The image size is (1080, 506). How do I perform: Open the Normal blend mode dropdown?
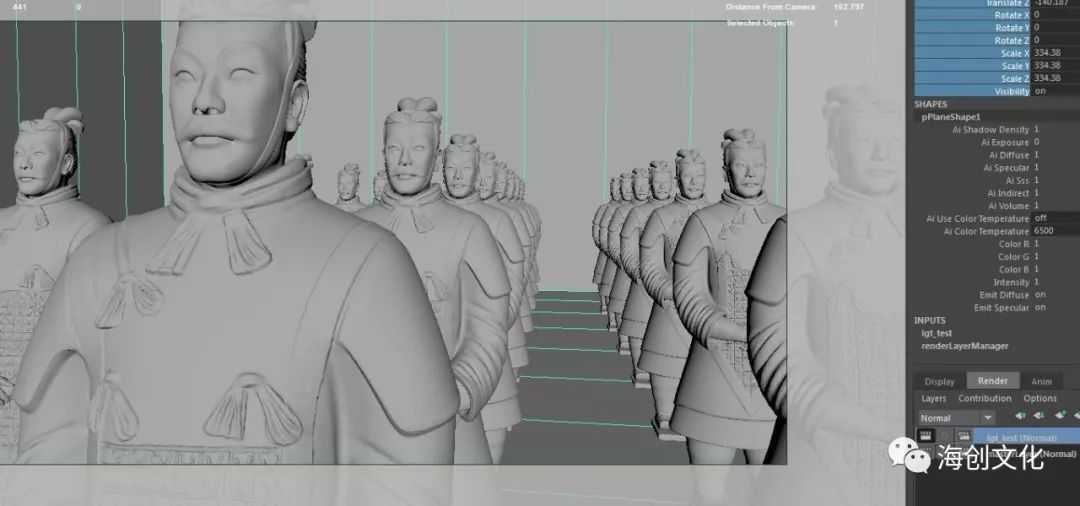pyautogui.click(x=956, y=417)
